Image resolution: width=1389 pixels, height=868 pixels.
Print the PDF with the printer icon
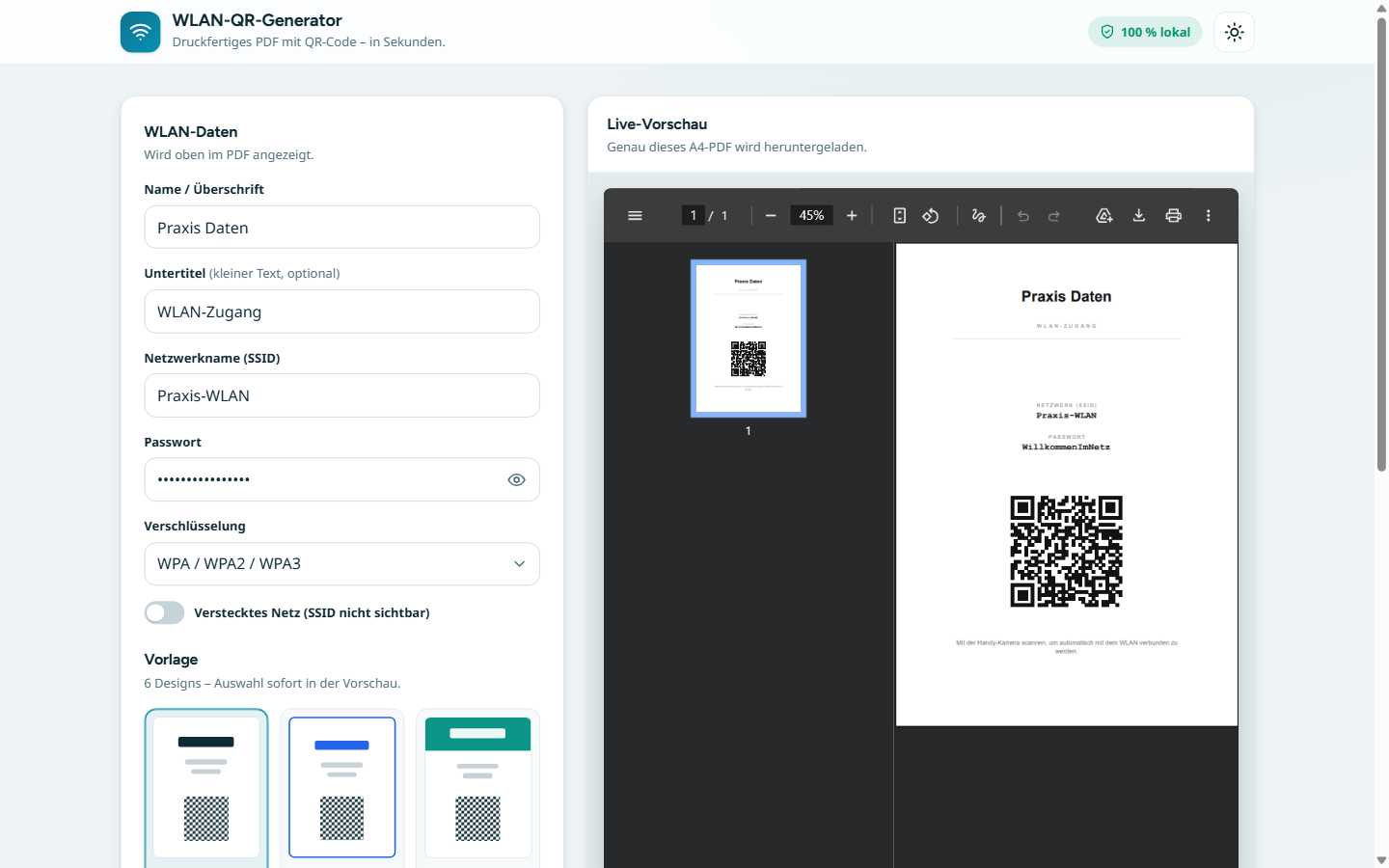coord(1174,215)
